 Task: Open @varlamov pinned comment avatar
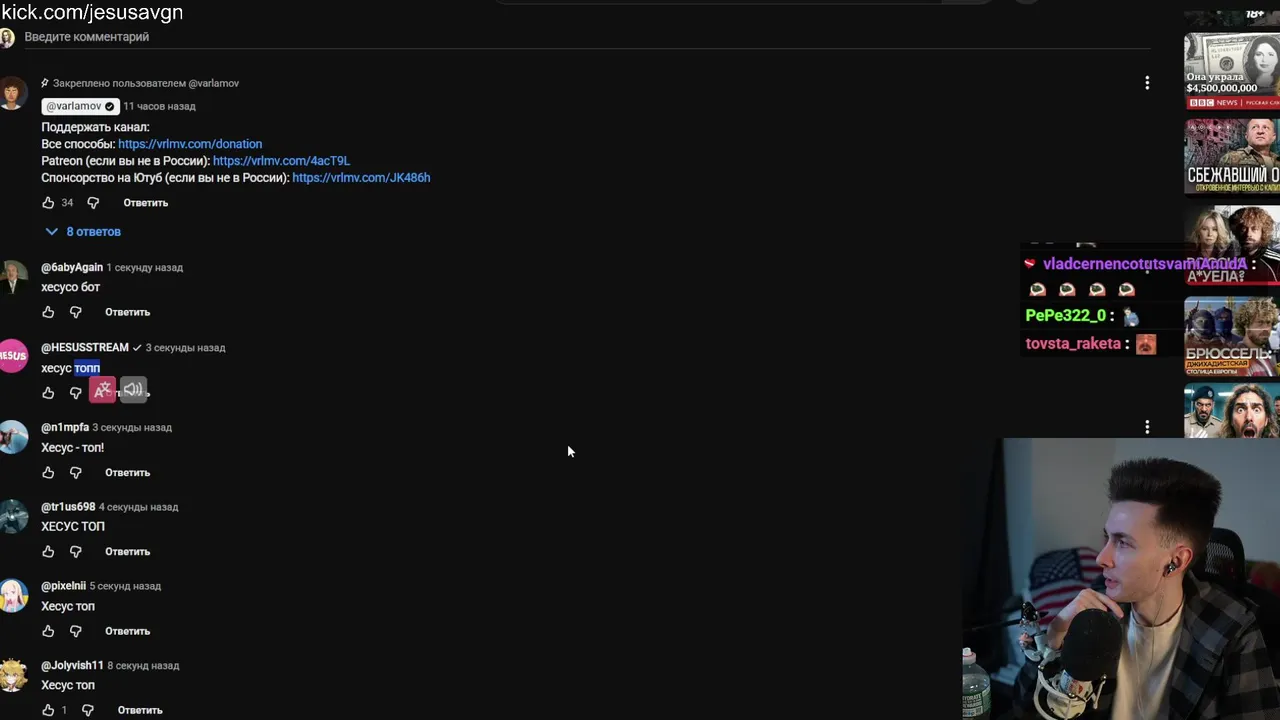(x=13, y=94)
